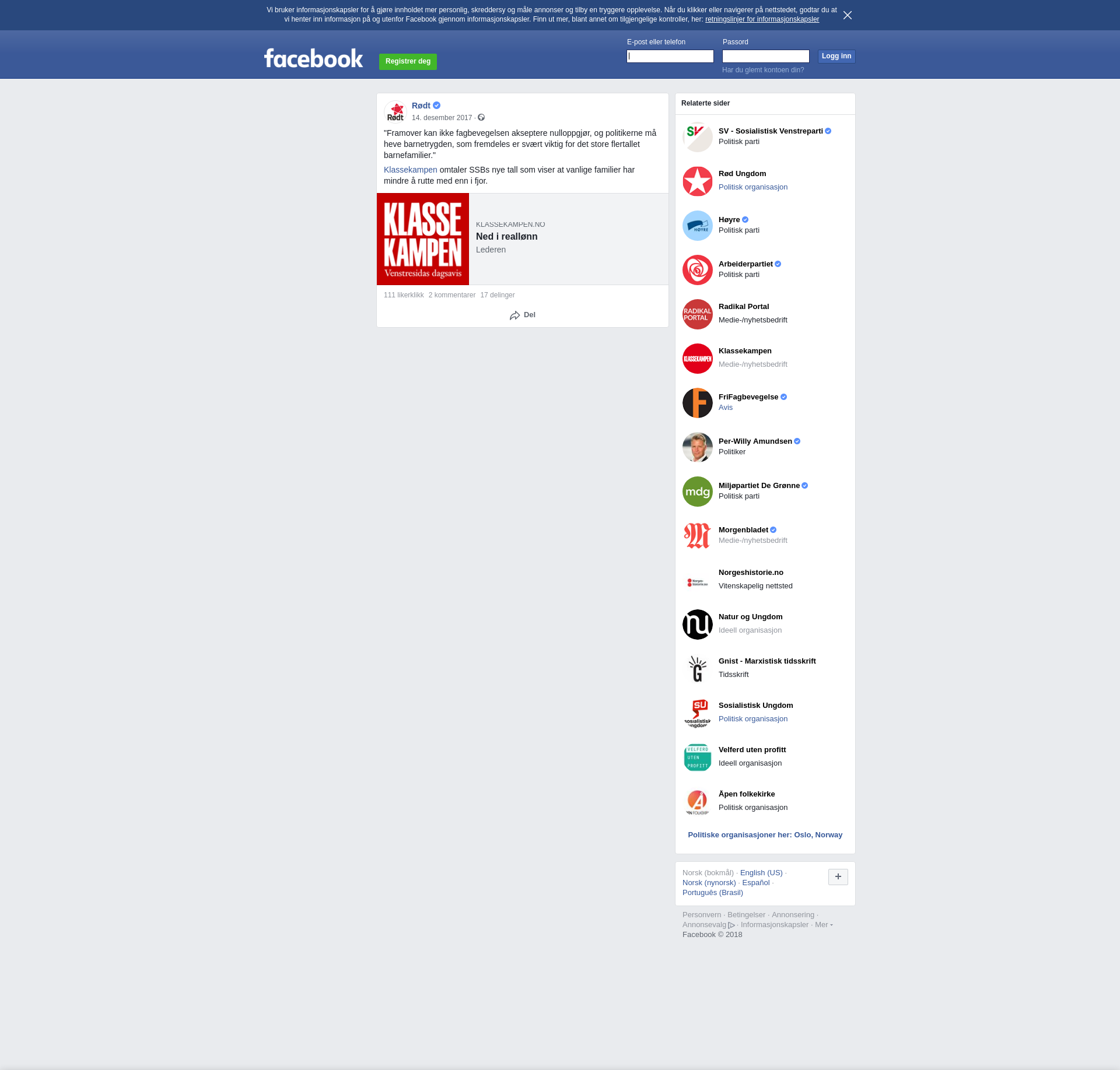1120x1070 pixels.
Task: Open the Natur og Ungdom page name
Action: 751,617
